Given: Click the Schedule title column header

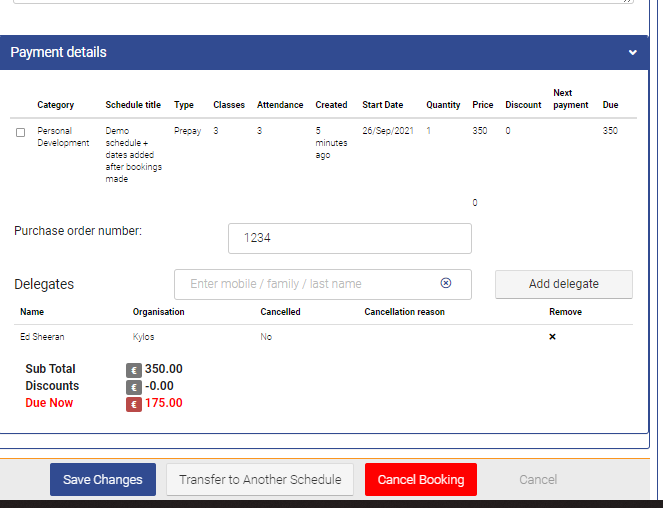Looking at the screenshot, I should (x=133, y=105).
